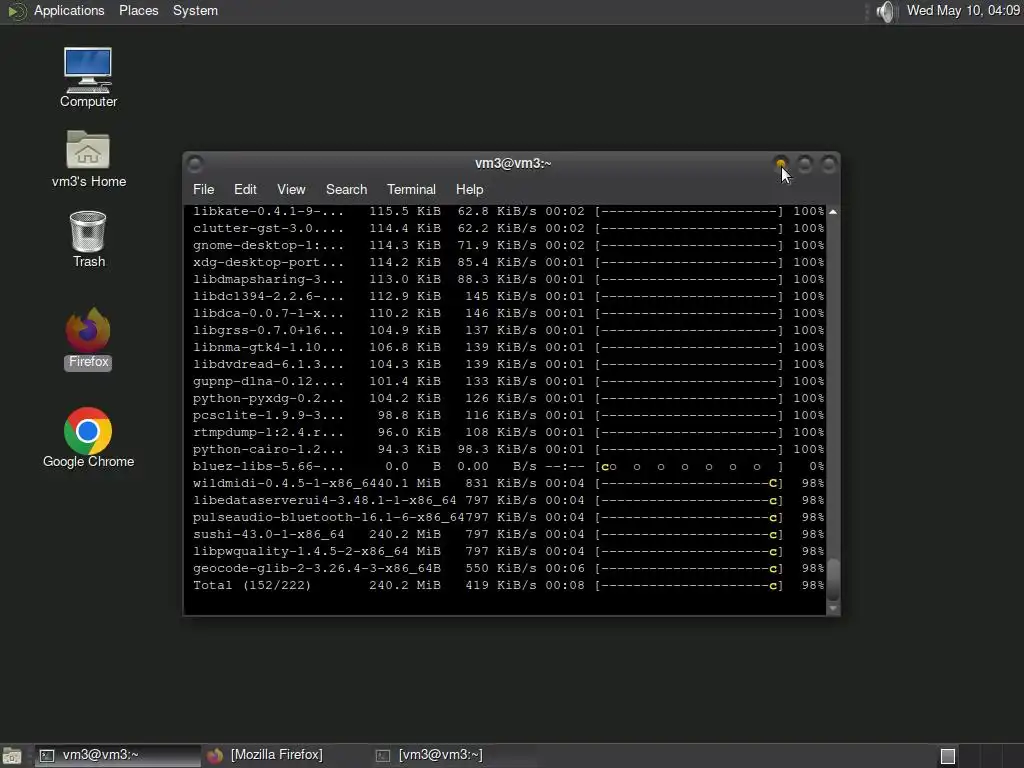Screen dimensions: 1024x768
Task: Click the wildmidi download progress bar
Action: coord(689,483)
